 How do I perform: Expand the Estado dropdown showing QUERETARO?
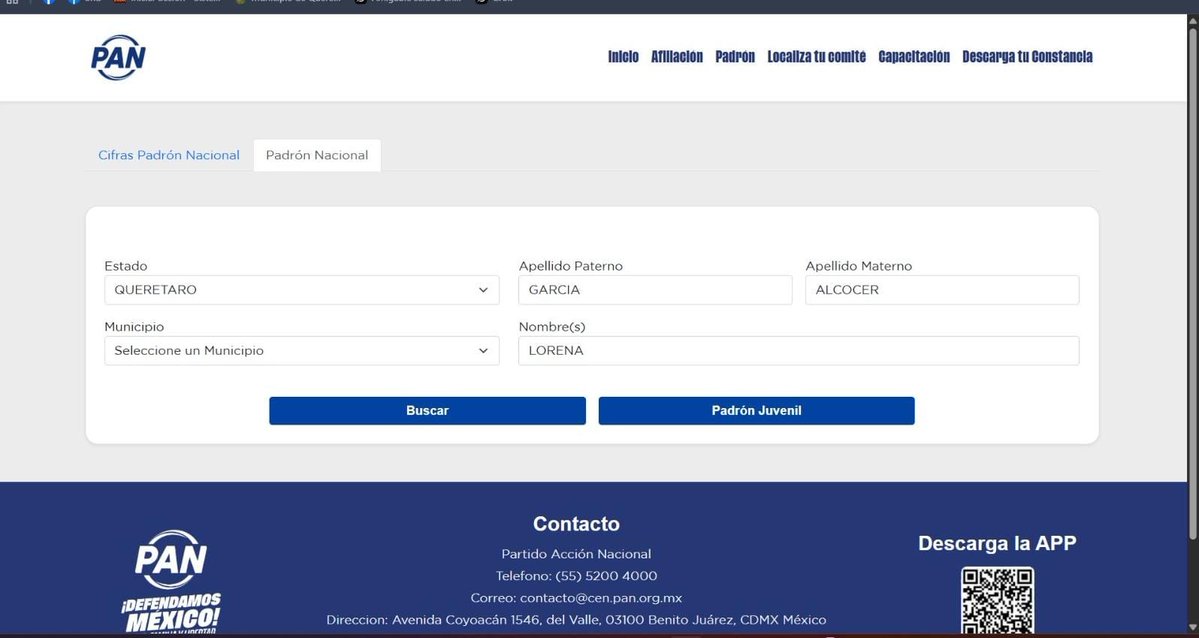(x=302, y=290)
